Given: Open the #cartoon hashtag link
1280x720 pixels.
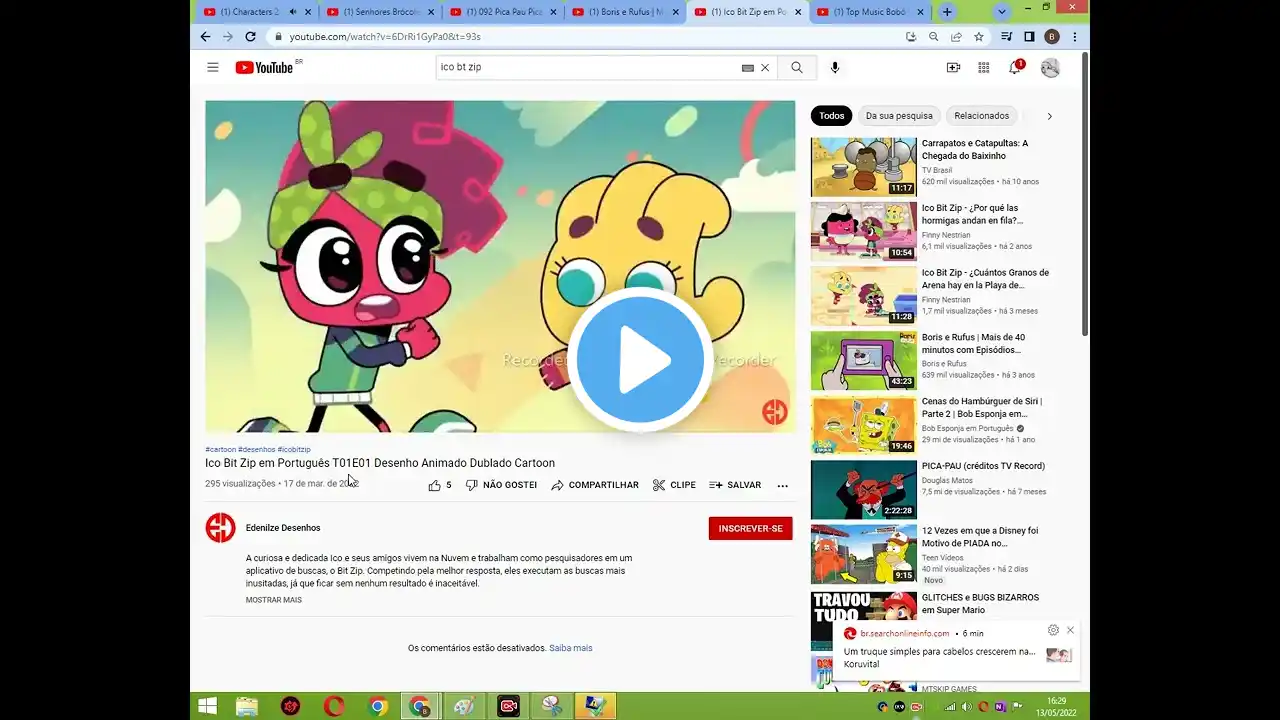Looking at the screenshot, I should coord(220,450).
